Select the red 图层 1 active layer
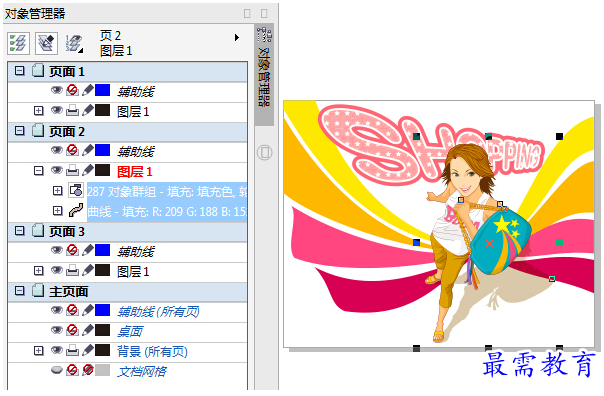 pyautogui.click(x=135, y=171)
